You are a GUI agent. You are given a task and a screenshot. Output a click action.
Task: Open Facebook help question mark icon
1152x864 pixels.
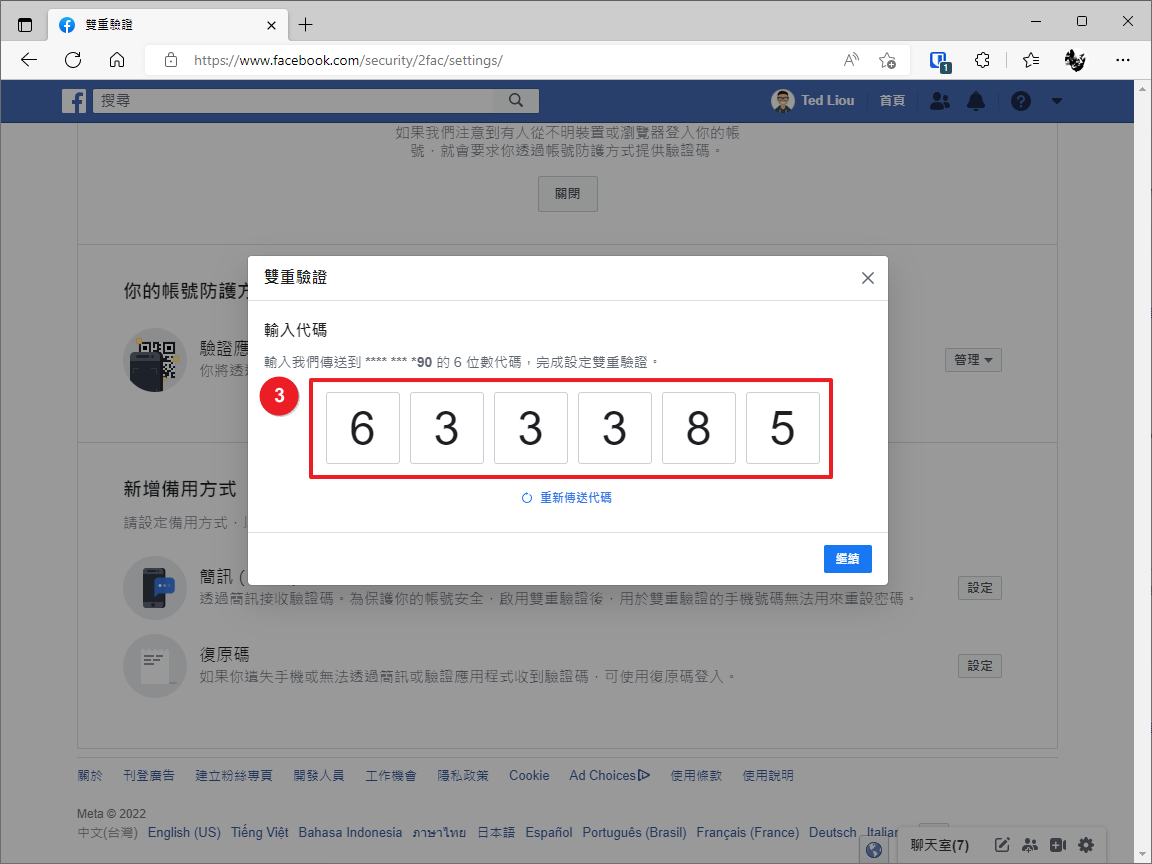[x=1020, y=101]
